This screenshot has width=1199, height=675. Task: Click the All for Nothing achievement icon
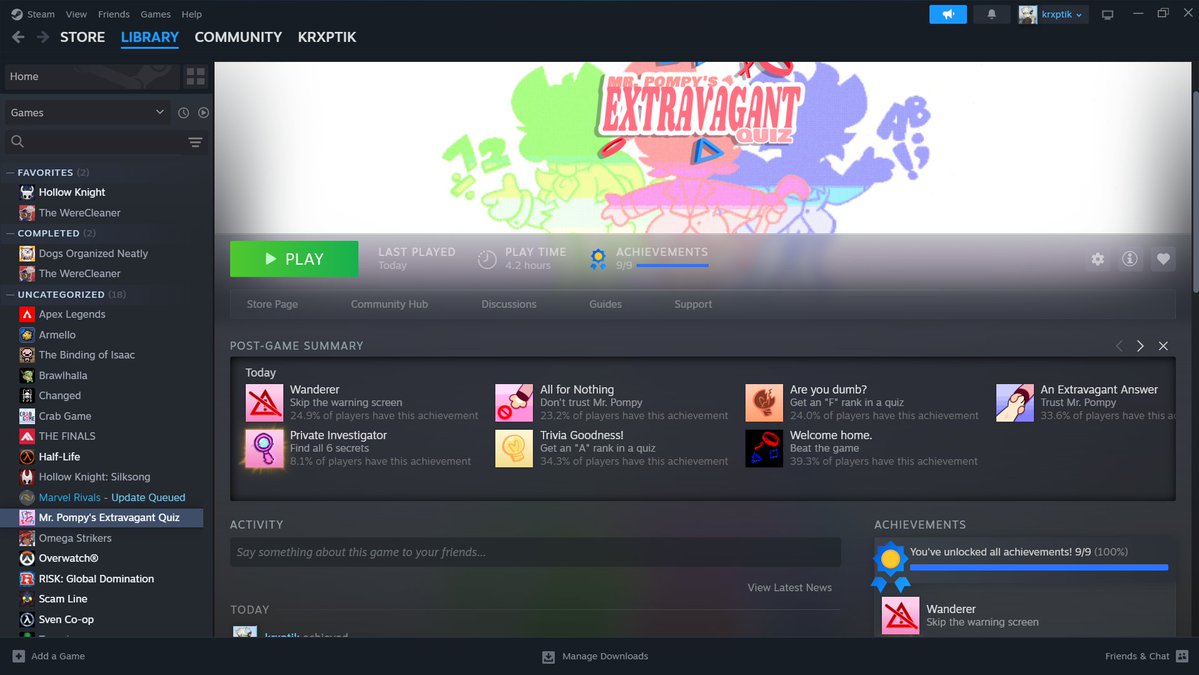(514, 403)
